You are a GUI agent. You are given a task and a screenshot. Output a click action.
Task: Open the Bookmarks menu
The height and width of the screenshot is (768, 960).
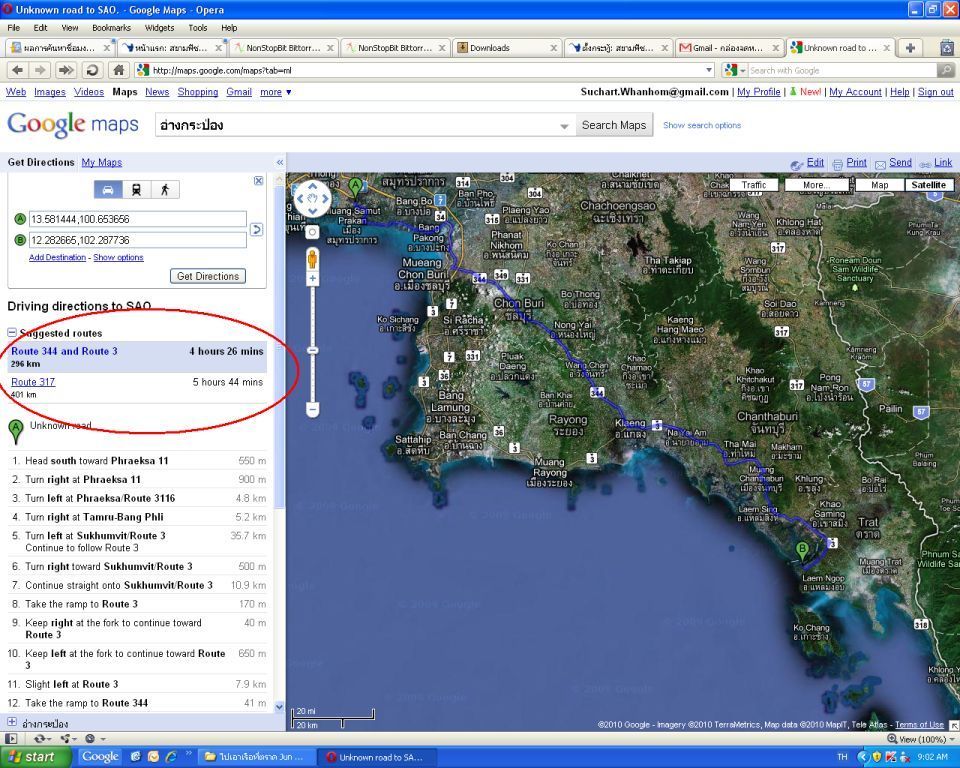point(111,28)
